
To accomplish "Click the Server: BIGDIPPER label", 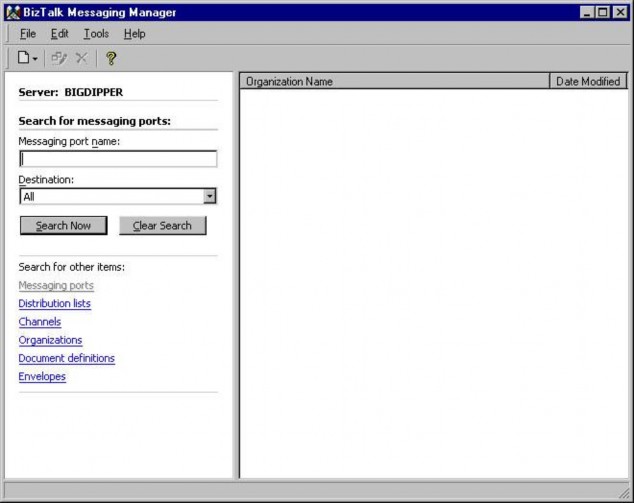I will click(x=71, y=92).
